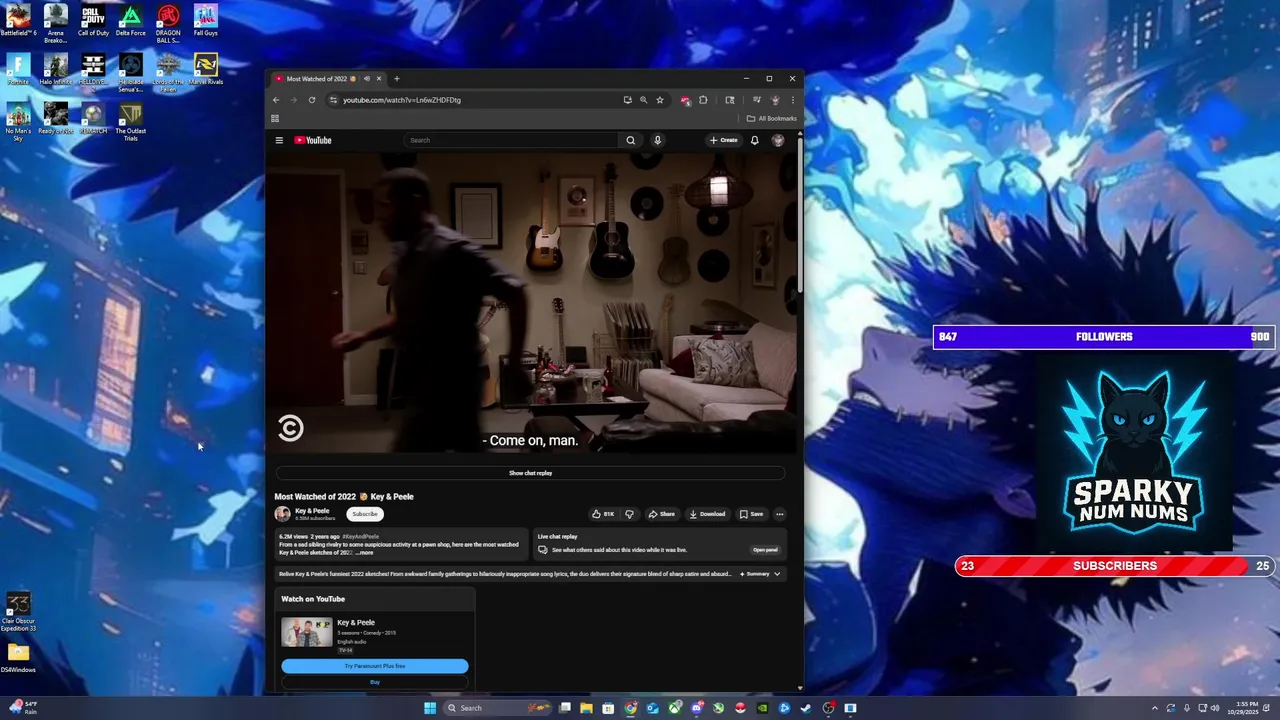Subscribe to Key & Peele channel
This screenshot has height=720, width=1280.
point(365,514)
